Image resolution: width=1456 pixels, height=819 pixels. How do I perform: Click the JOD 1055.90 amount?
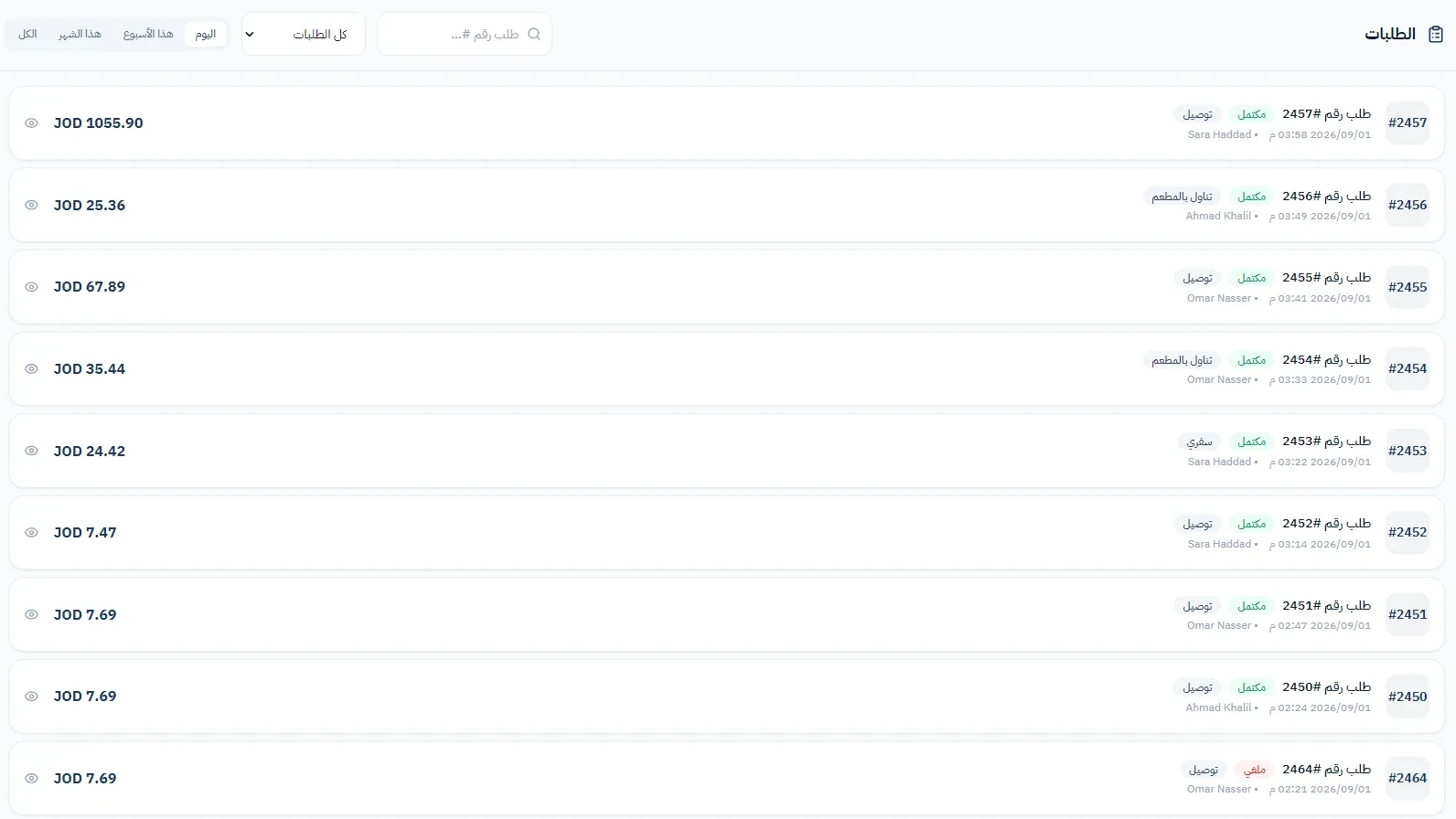99,123
